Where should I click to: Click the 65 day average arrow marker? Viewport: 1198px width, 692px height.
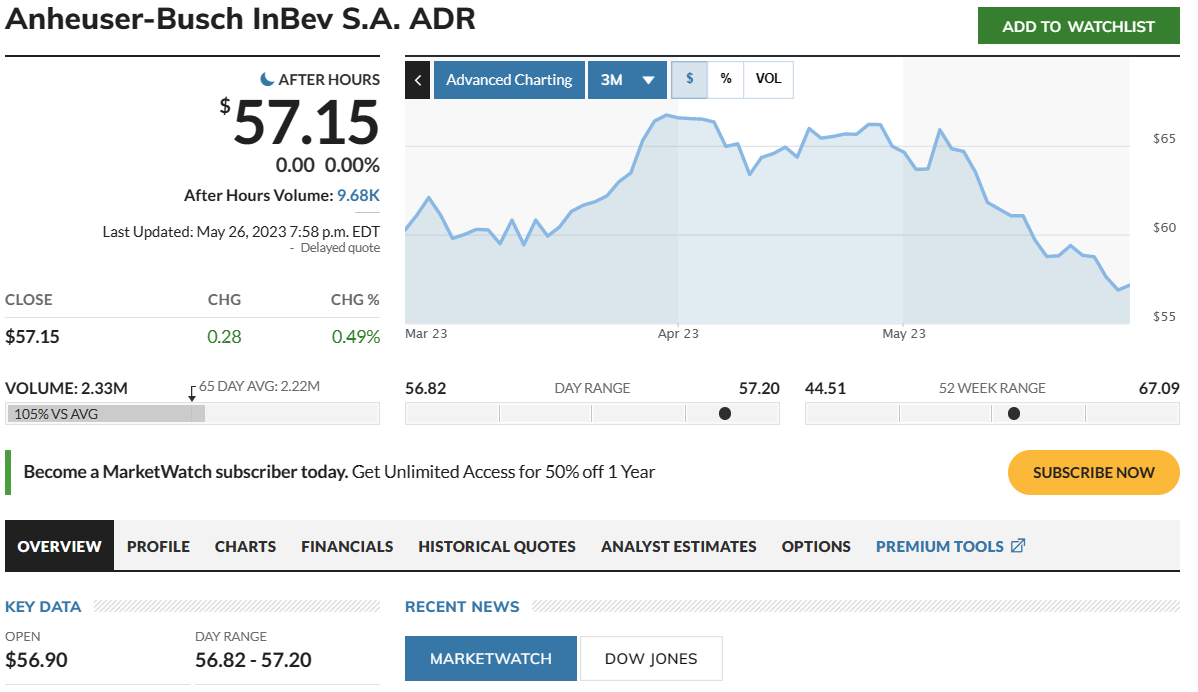(x=193, y=393)
